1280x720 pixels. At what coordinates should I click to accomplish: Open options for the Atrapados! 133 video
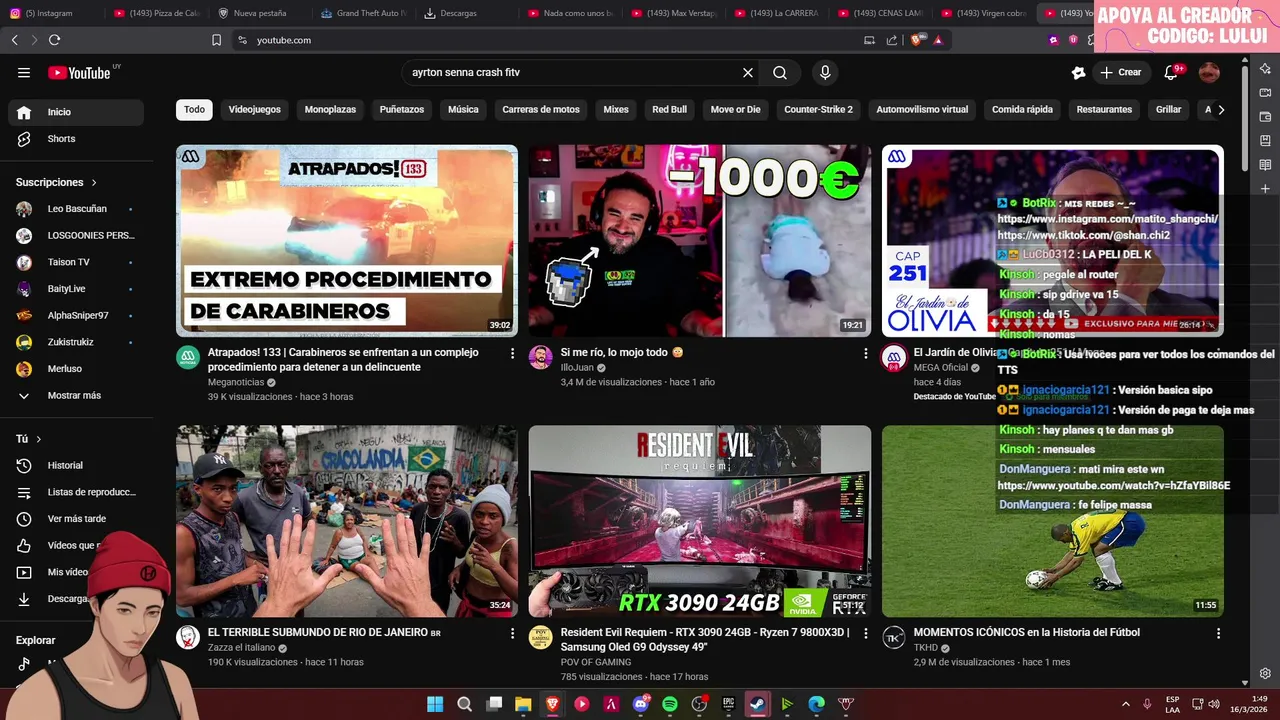pos(513,353)
